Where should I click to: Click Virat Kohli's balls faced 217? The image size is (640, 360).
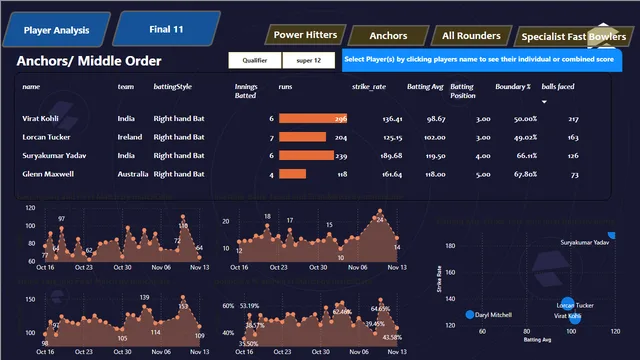pyautogui.click(x=573, y=119)
